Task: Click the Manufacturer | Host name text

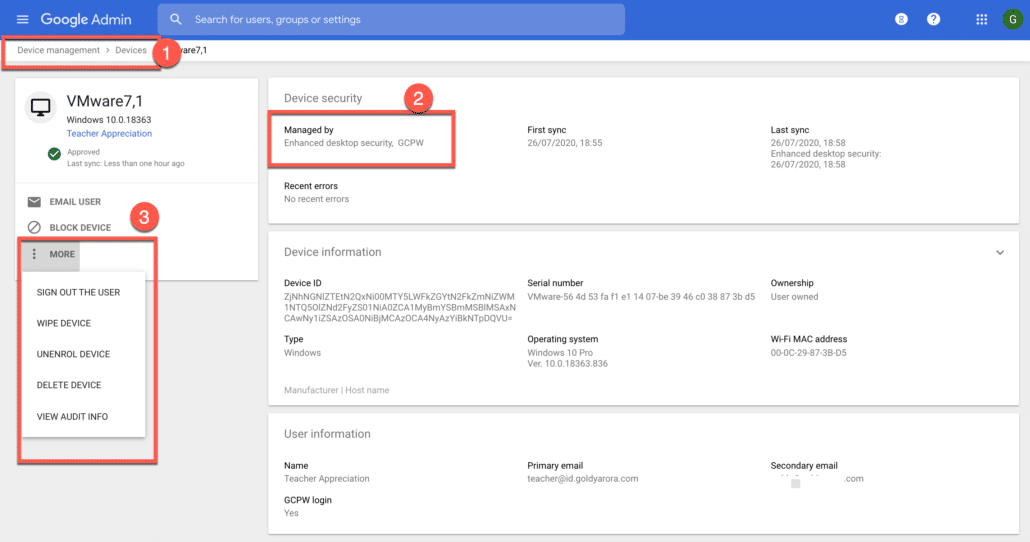Action: click(336, 390)
